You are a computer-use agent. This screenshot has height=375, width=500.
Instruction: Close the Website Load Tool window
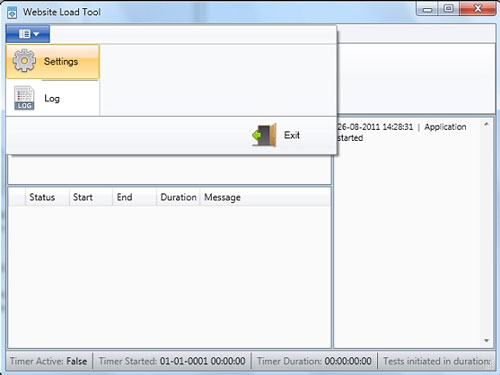[478, 9]
